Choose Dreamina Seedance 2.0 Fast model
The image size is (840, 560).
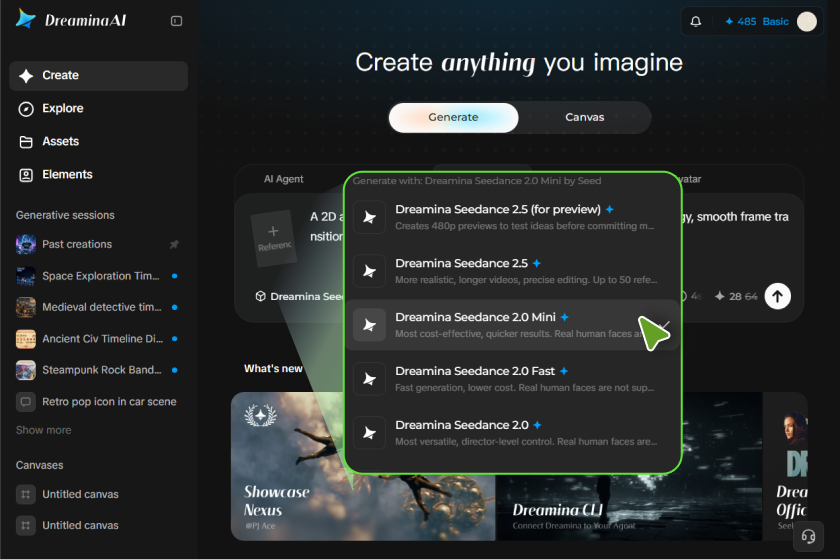[512, 379]
